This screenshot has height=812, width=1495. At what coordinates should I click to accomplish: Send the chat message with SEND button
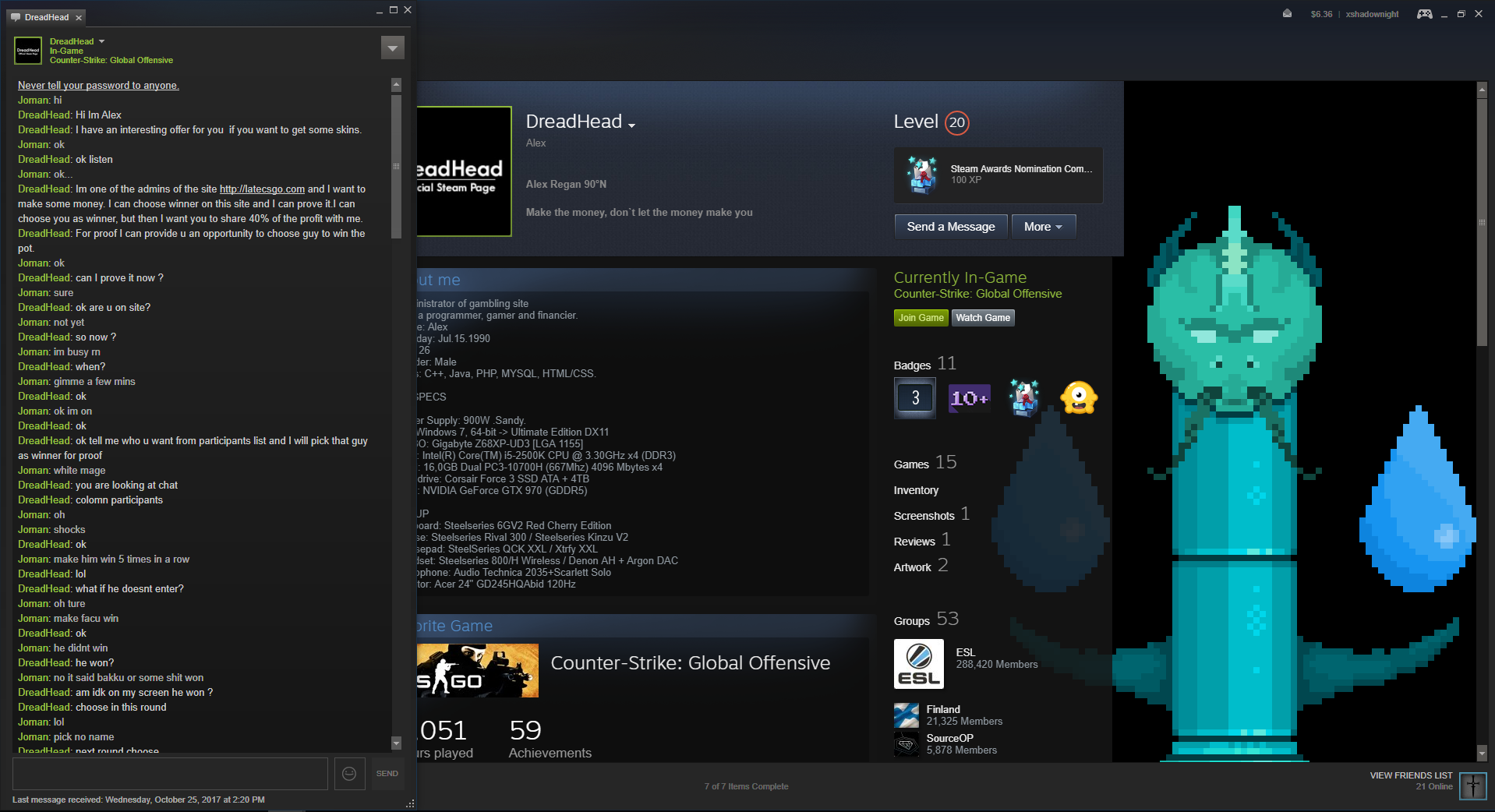(x=387, y=773)
